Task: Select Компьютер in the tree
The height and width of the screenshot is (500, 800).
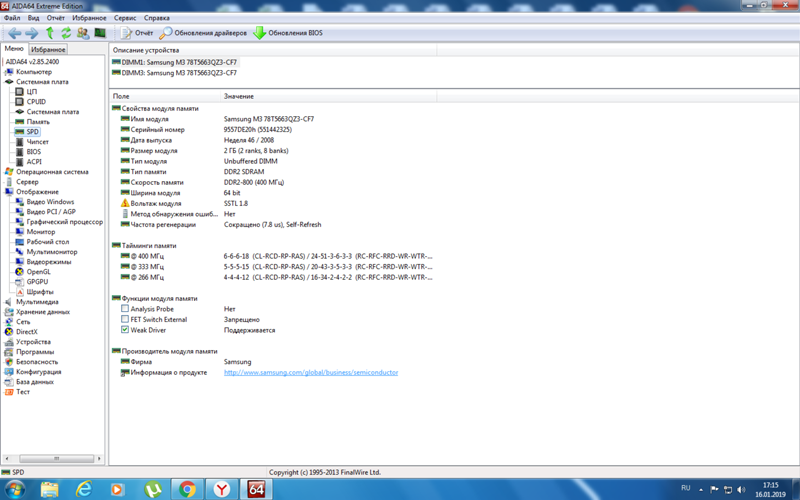Action: (x=34, y=72)
